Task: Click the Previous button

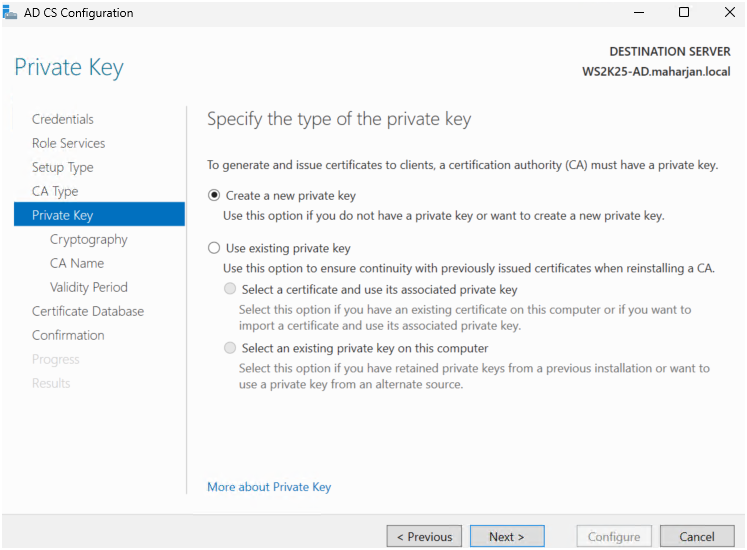Action: tap(424, 537)
